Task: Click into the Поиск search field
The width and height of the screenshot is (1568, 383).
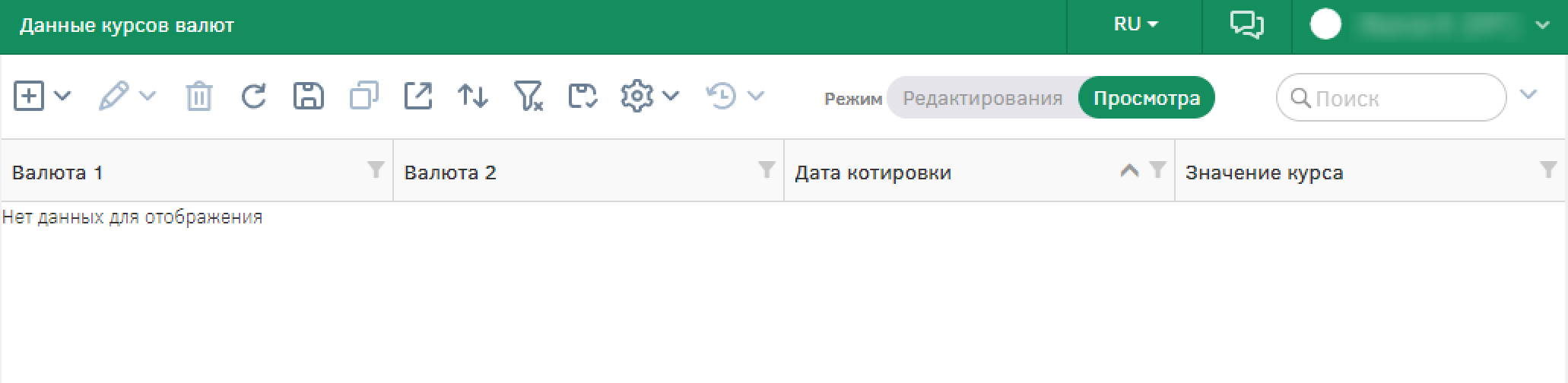Action: pyautogui.click(x=1391, y=97)
